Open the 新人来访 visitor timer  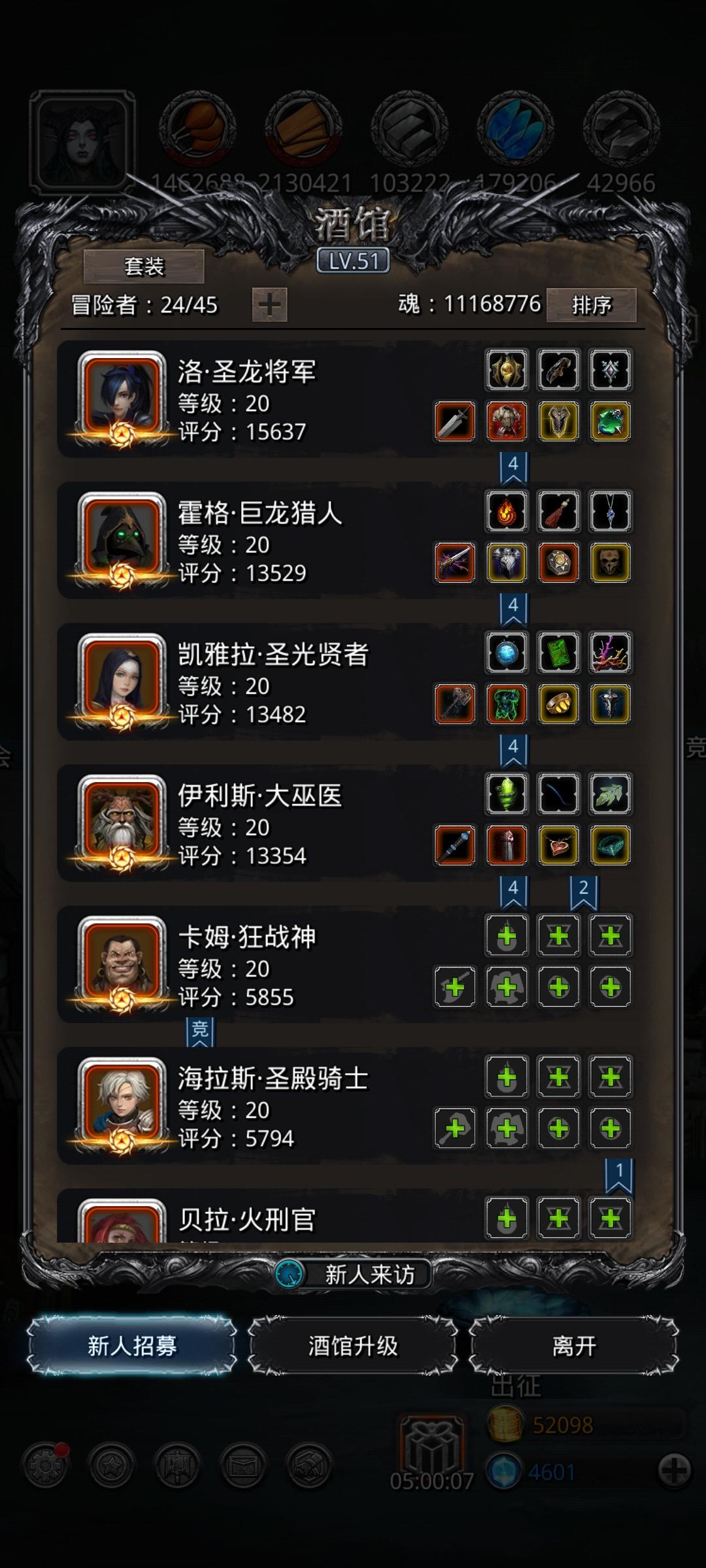click(x=353, y=1274)
